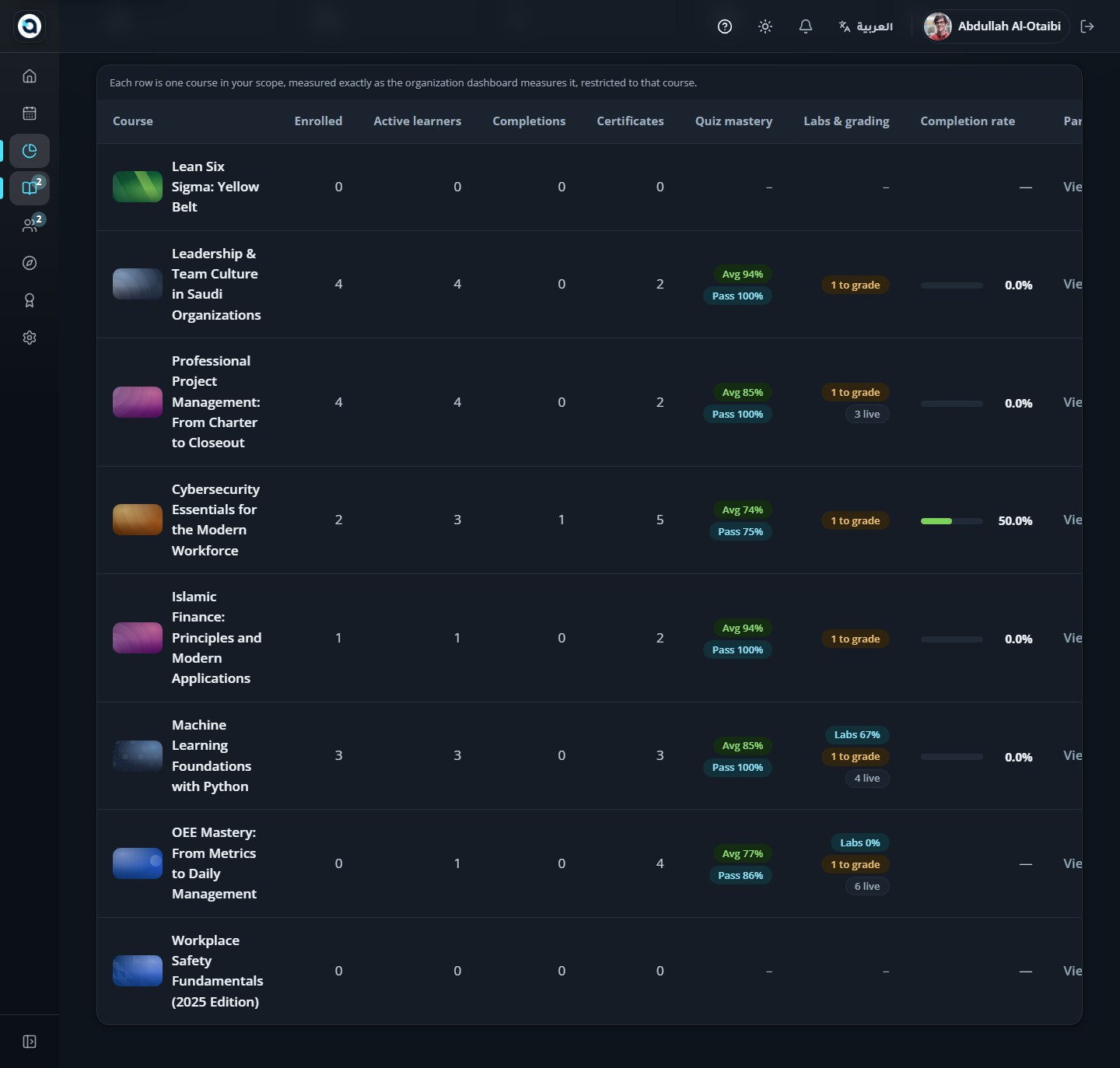Go to Home in the sidebar
This screenshot has width=1120, height=1068.
click(x=30, y=76)
